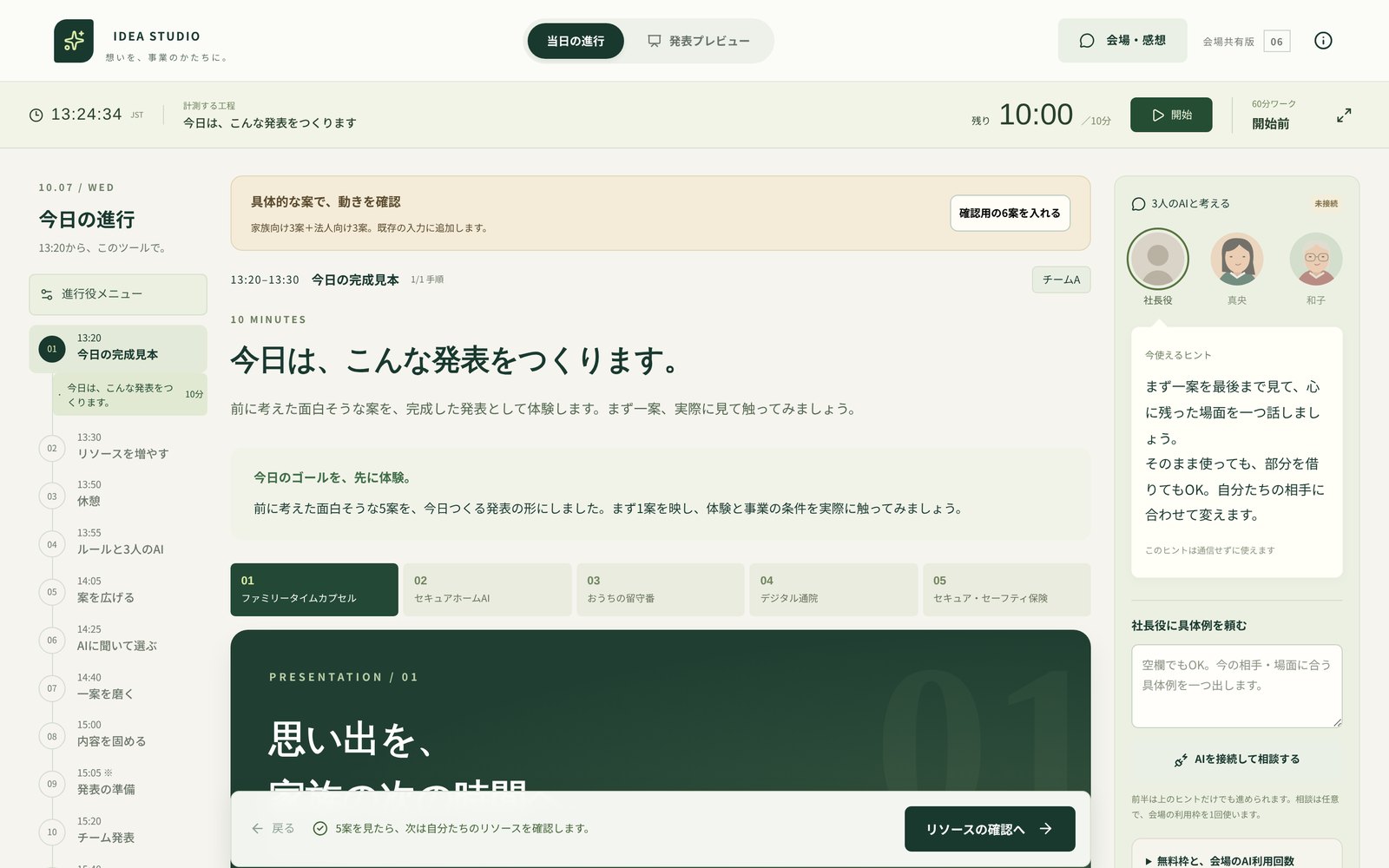The width and height of the screenshot is (1389, 868).
Task: Select tab 01 ファミリータイムカプセル
Action: coord(314,589)
